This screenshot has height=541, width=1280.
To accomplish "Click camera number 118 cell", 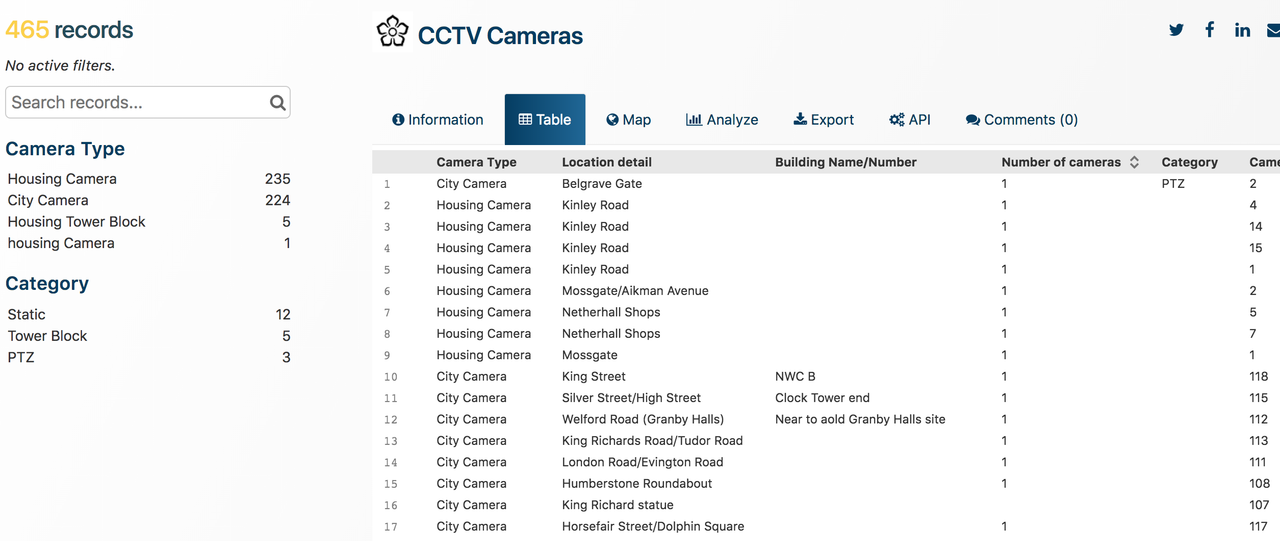I will click(x=1258, y=377).
